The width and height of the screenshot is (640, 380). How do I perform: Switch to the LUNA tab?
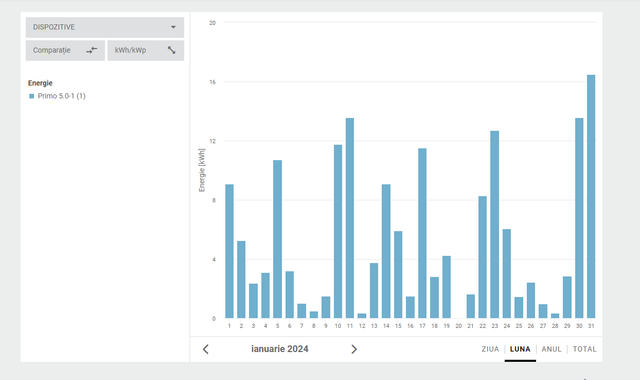pos(520,349)
